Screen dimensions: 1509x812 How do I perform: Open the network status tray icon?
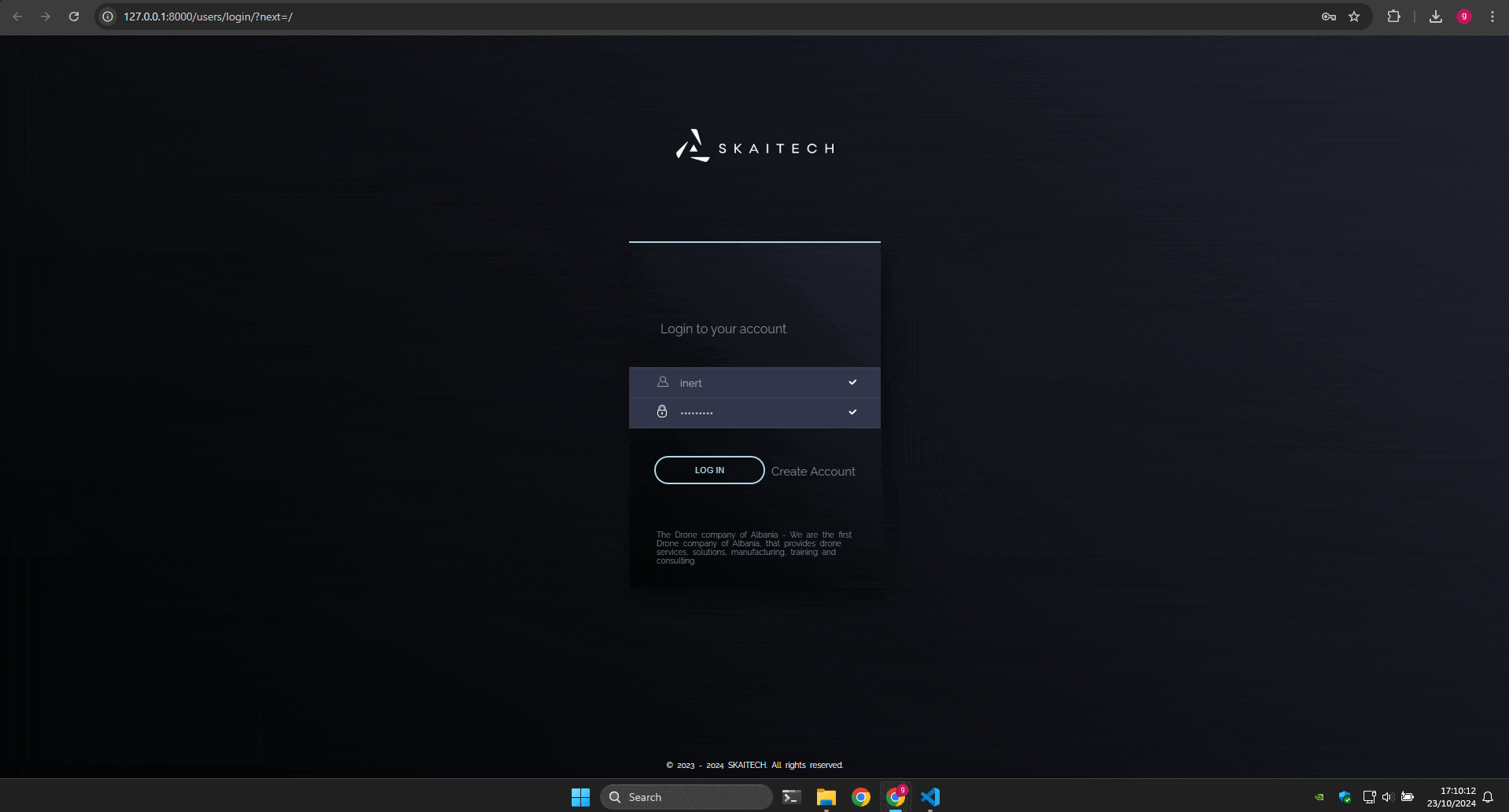point(1369,797)
